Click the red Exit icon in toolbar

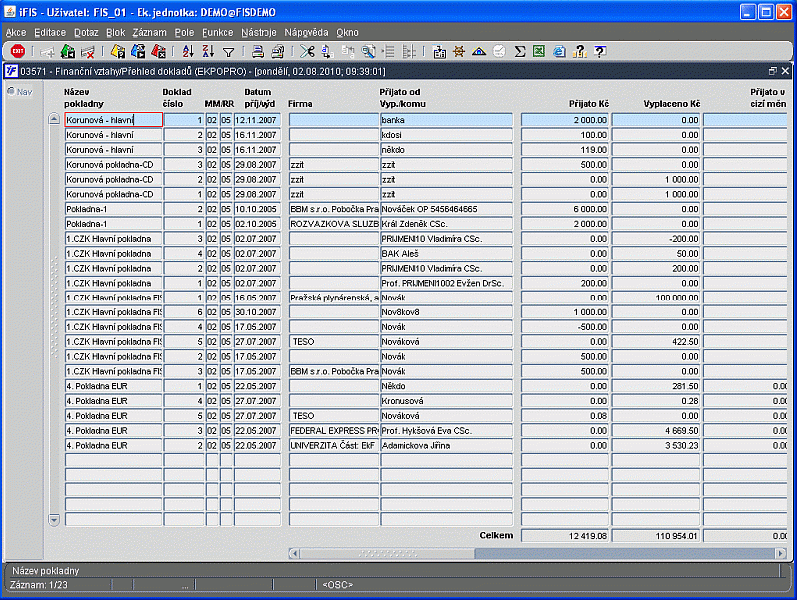point(18,51)
